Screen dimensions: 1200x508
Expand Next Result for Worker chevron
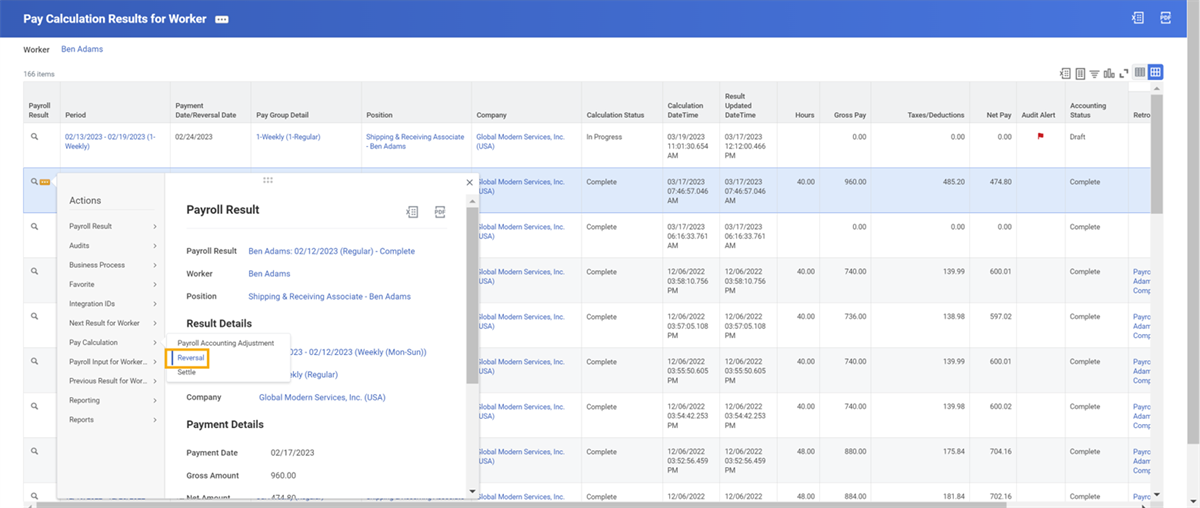[x=155, y=323]
